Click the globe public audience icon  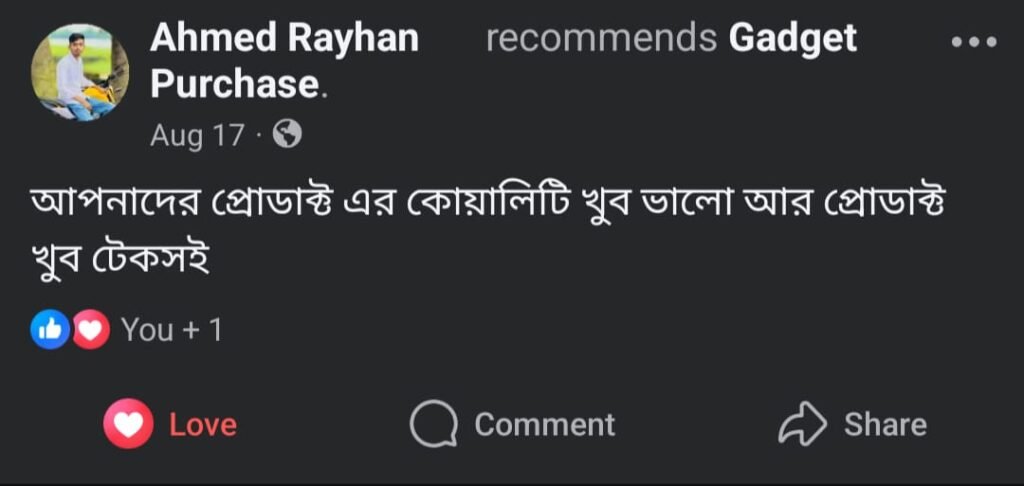(x=287, y=134)
